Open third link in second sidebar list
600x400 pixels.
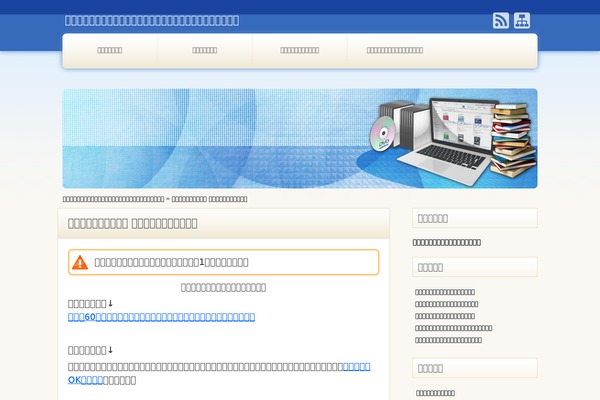click(445, 316)
